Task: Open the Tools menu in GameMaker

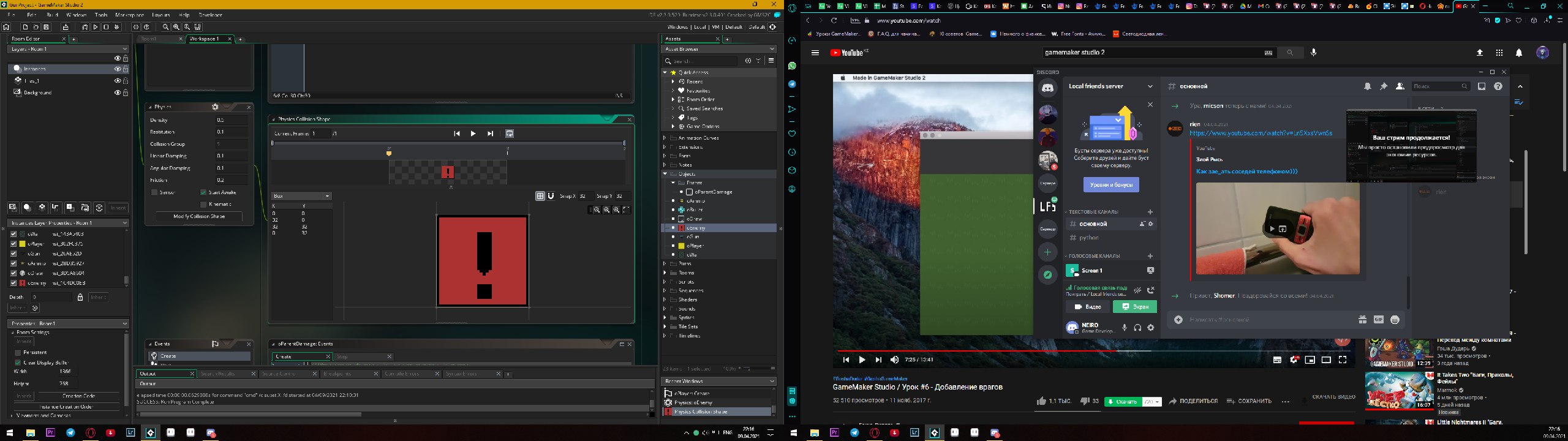Action: pos(101,15)
